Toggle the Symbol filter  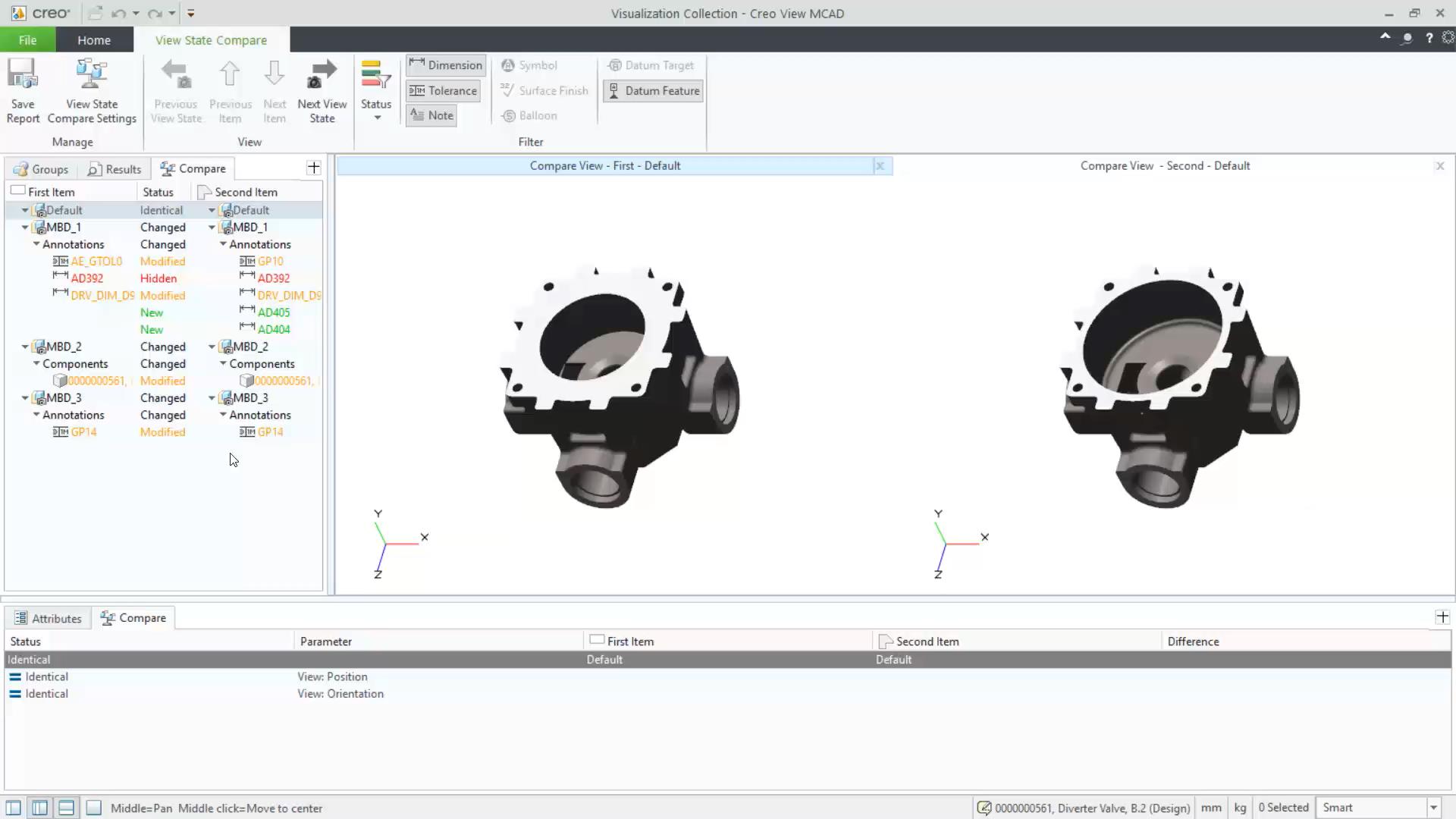[x=529, y=65]
